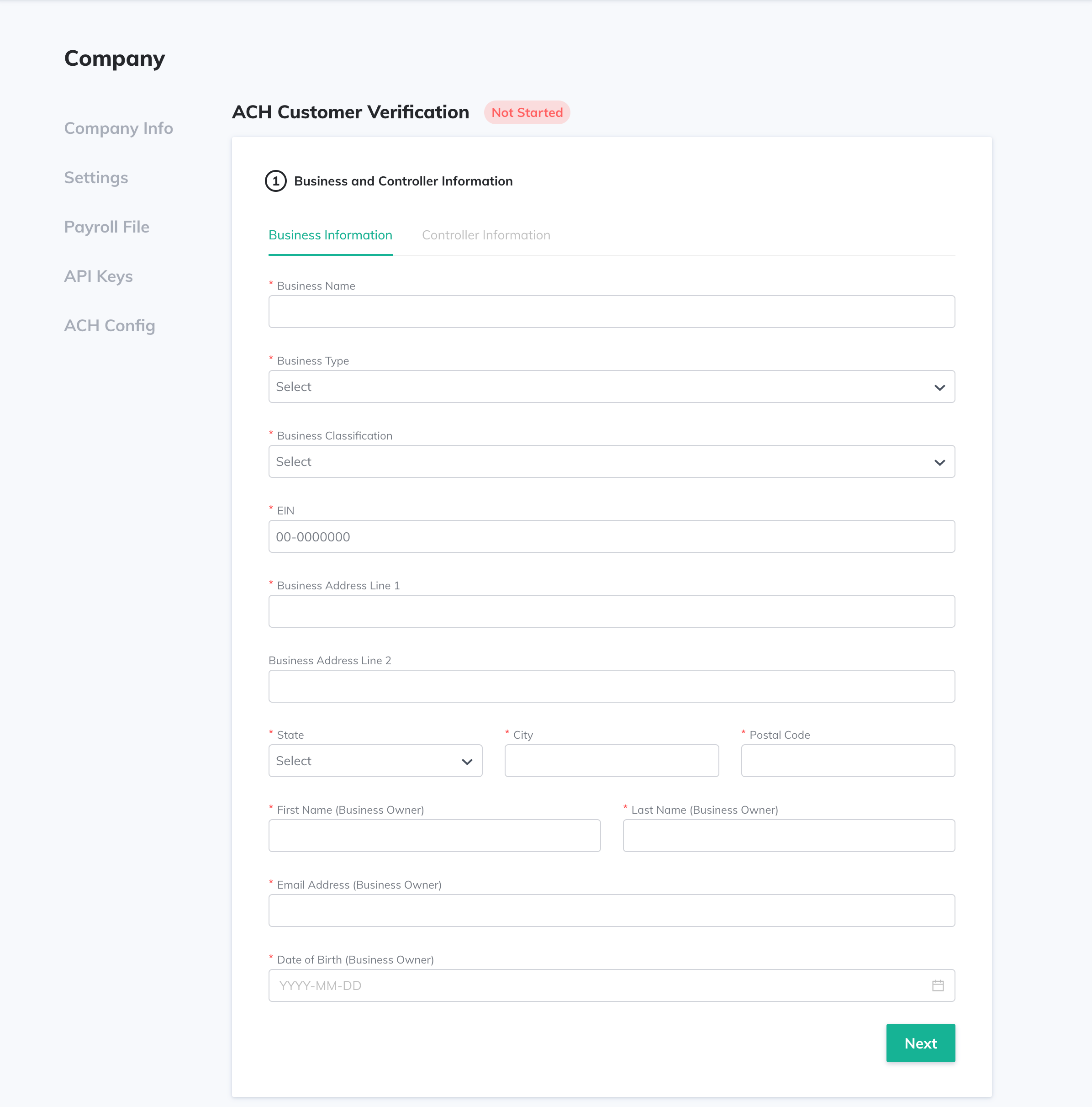Open Settings from the sidebar

(x=95, y=178)
